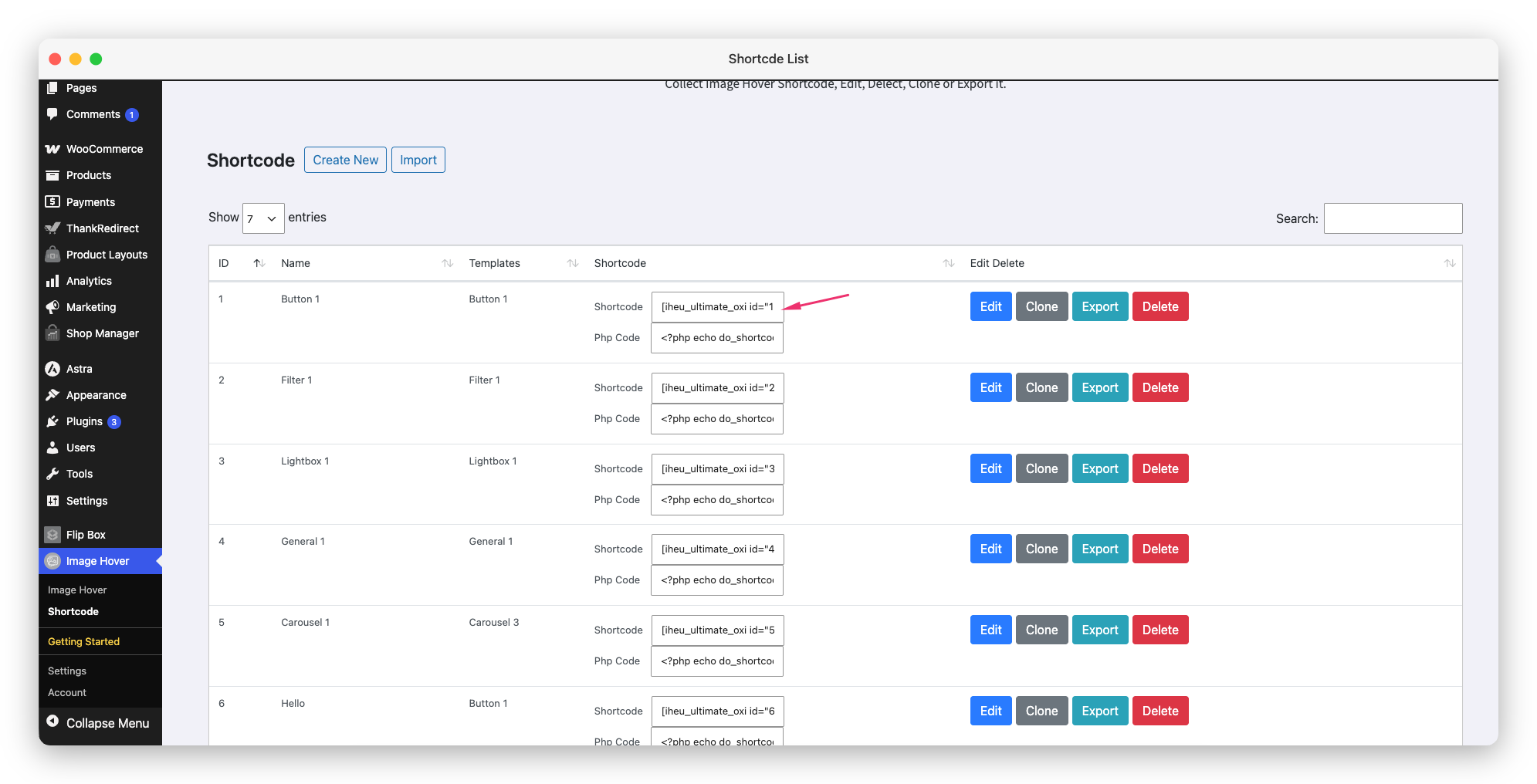Click the Payments dollar icon

pos(52,202)
